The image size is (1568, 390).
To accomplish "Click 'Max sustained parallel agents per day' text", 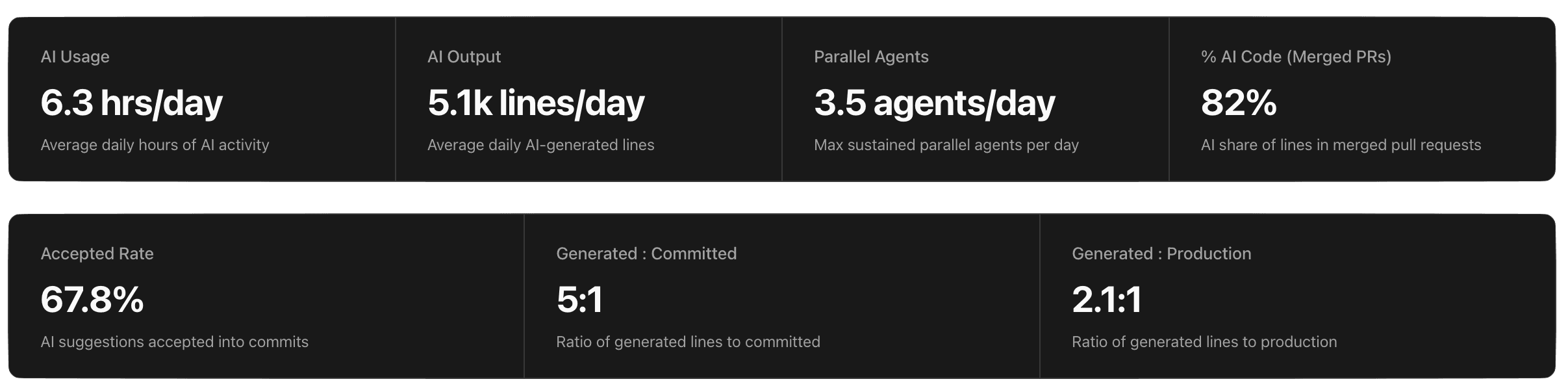I will [946, 145].
